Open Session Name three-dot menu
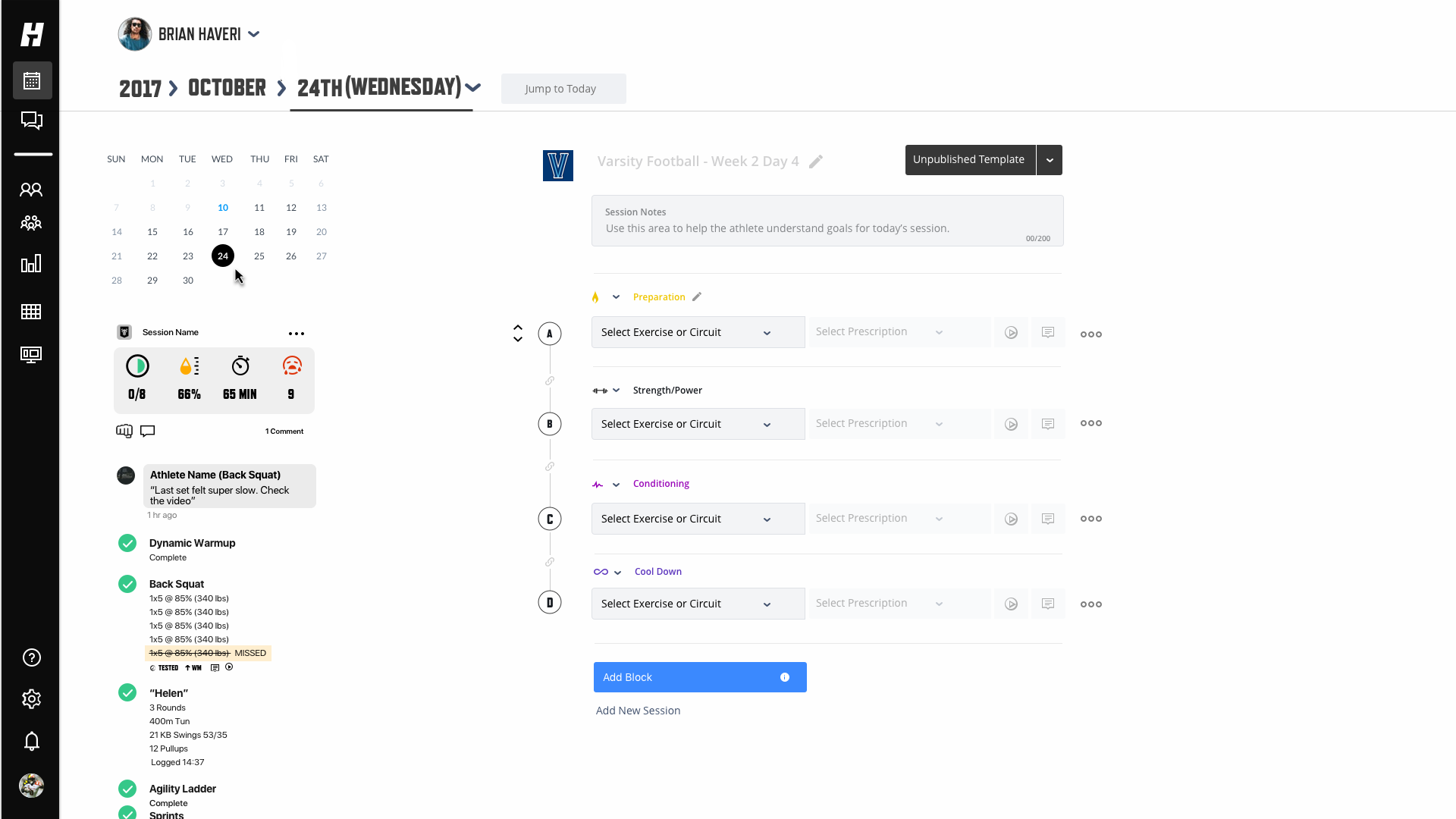Image resolution: width=1456 pixels, height=819 pixels. (x=297, y=334)
